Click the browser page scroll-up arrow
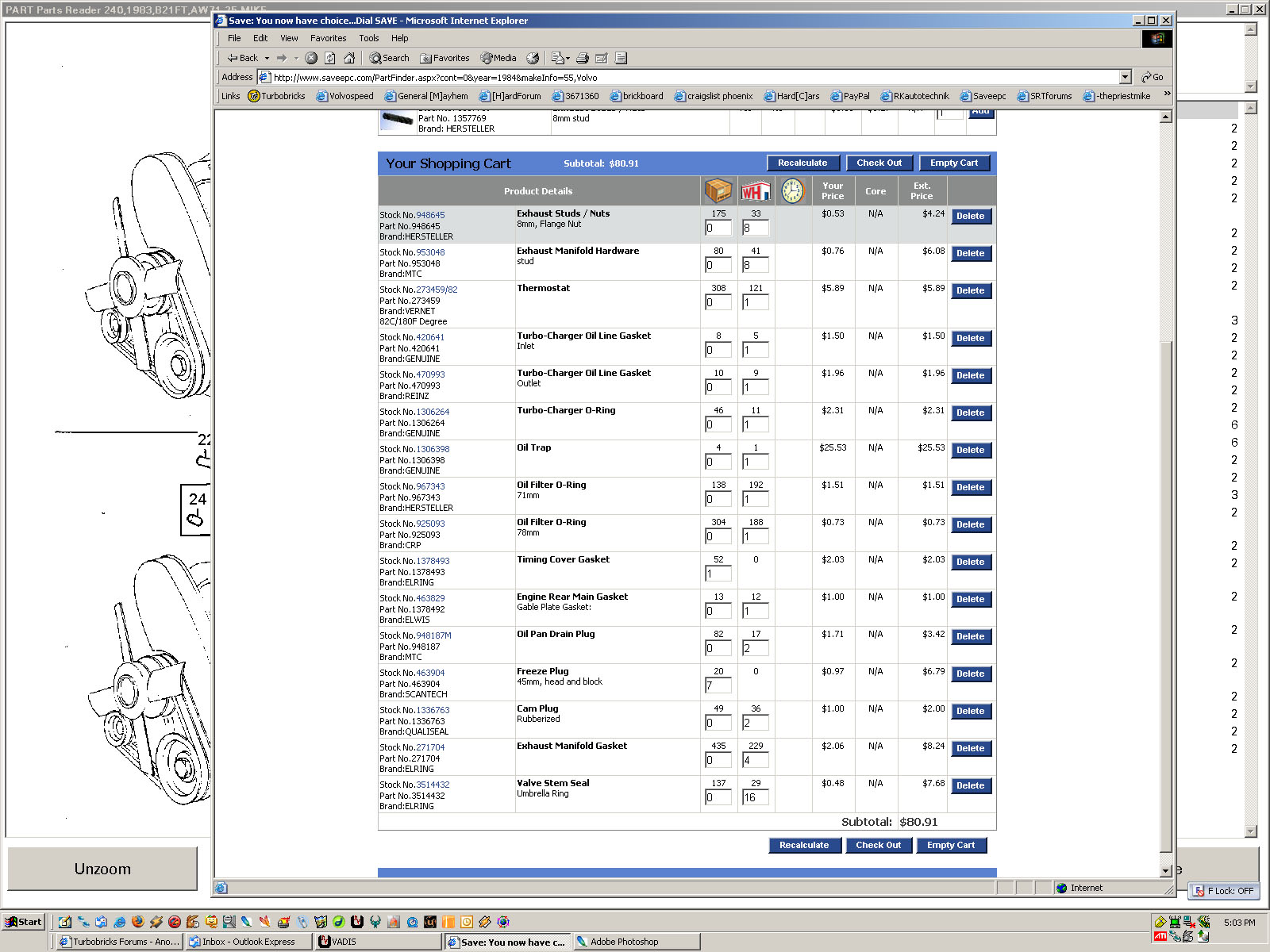Viewport: 1270px width, 952px height. (x=1166, y=117)
